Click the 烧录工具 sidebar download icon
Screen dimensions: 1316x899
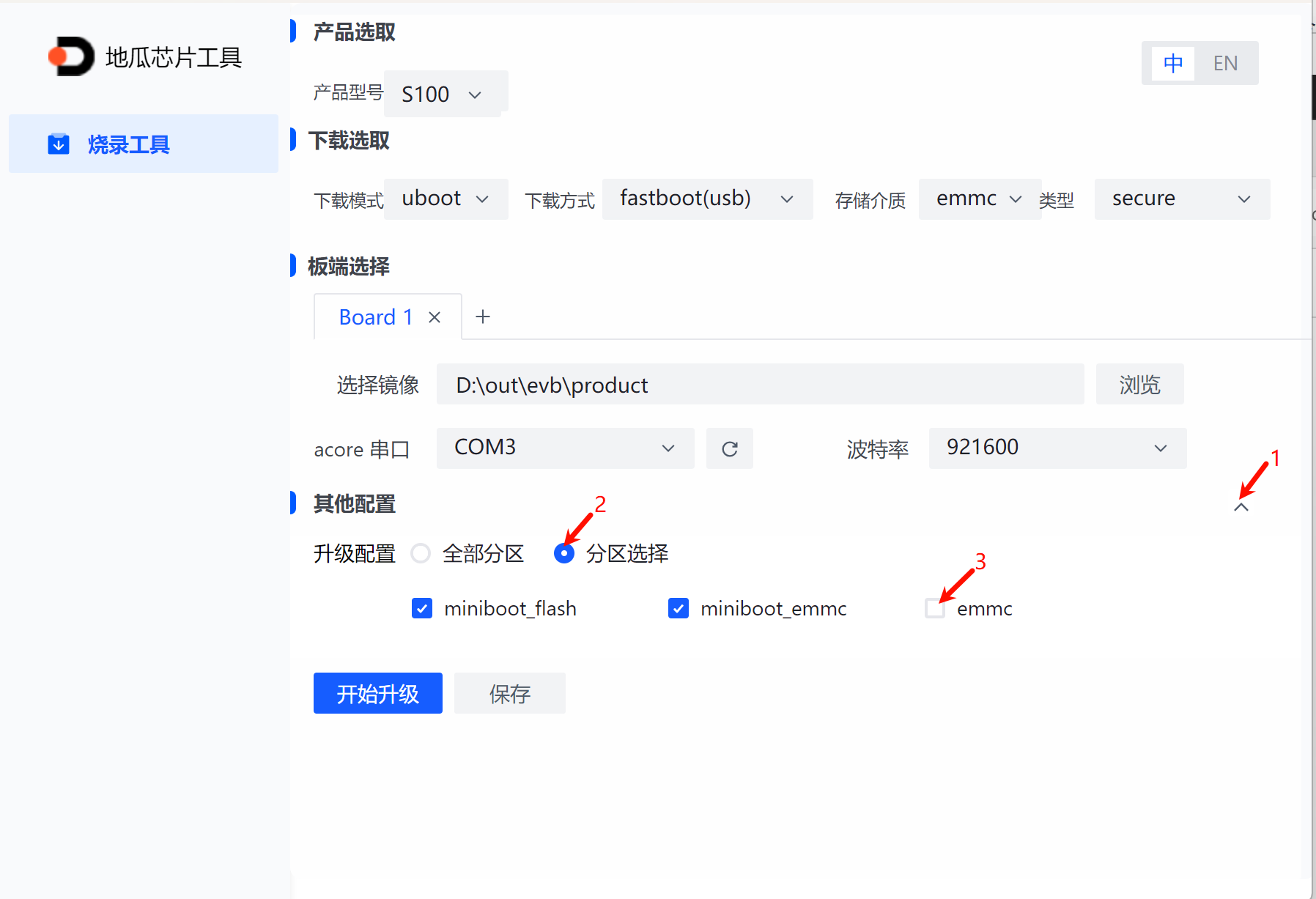pyautogui.click(x=59, y=144)
